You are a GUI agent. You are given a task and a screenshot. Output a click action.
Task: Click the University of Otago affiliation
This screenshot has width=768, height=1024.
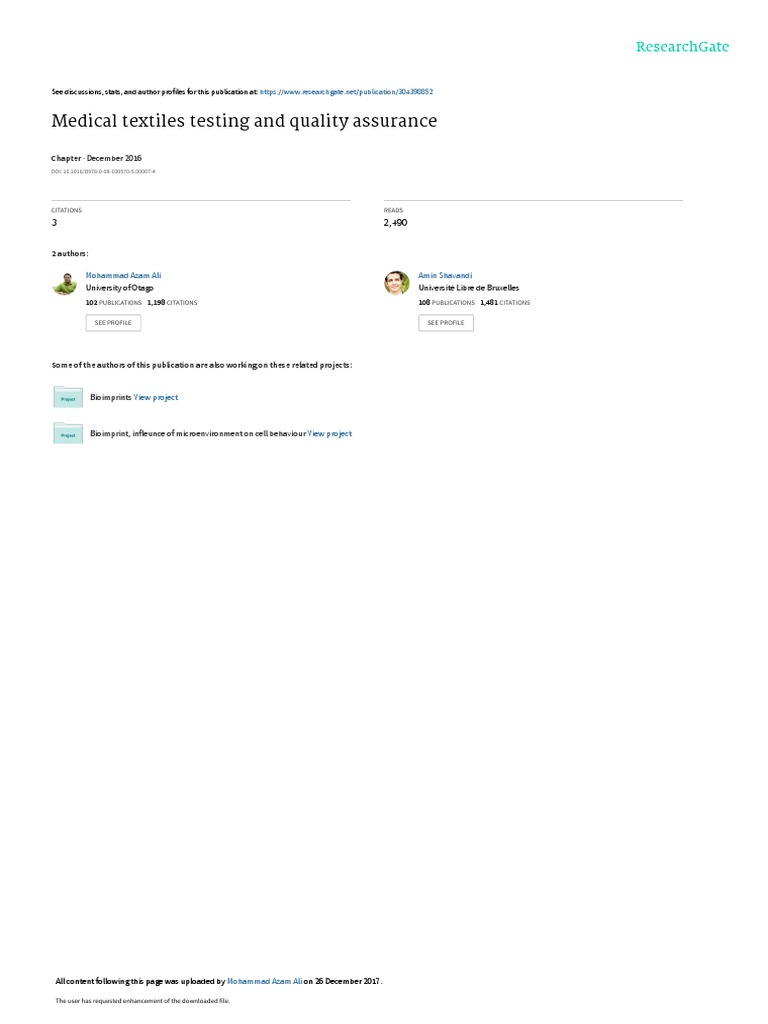(x=120, y=288)
